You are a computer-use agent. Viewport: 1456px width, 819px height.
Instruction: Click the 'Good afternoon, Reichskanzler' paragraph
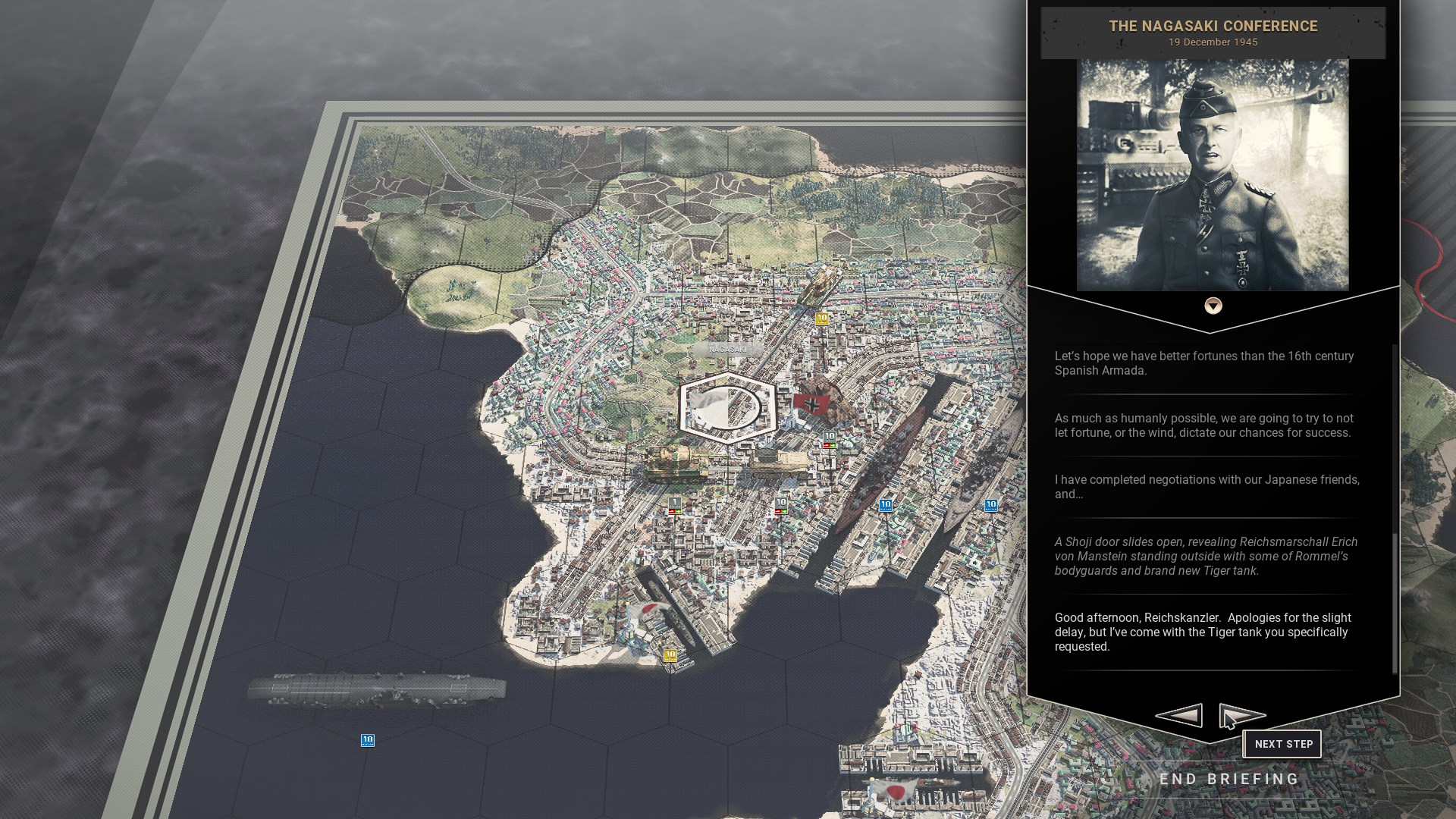[x=1207, y=632]
